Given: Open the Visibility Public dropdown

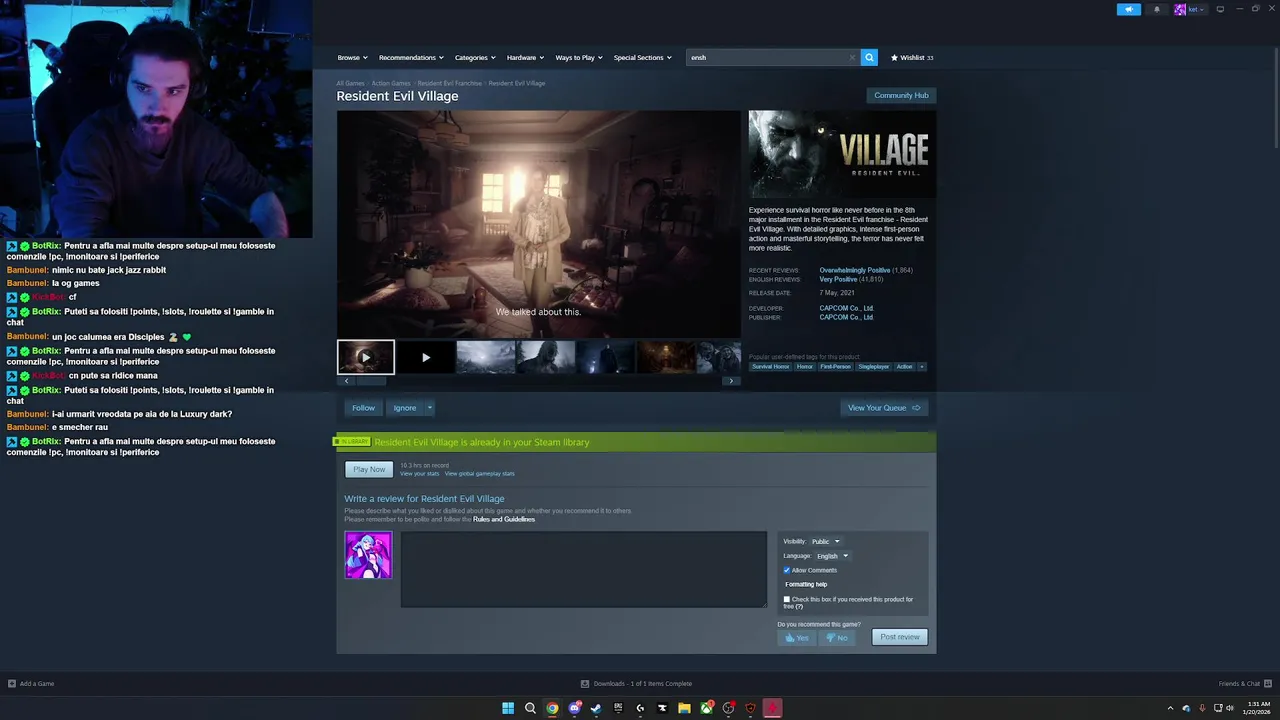Looking at the screenshot, I should [825, 541].
